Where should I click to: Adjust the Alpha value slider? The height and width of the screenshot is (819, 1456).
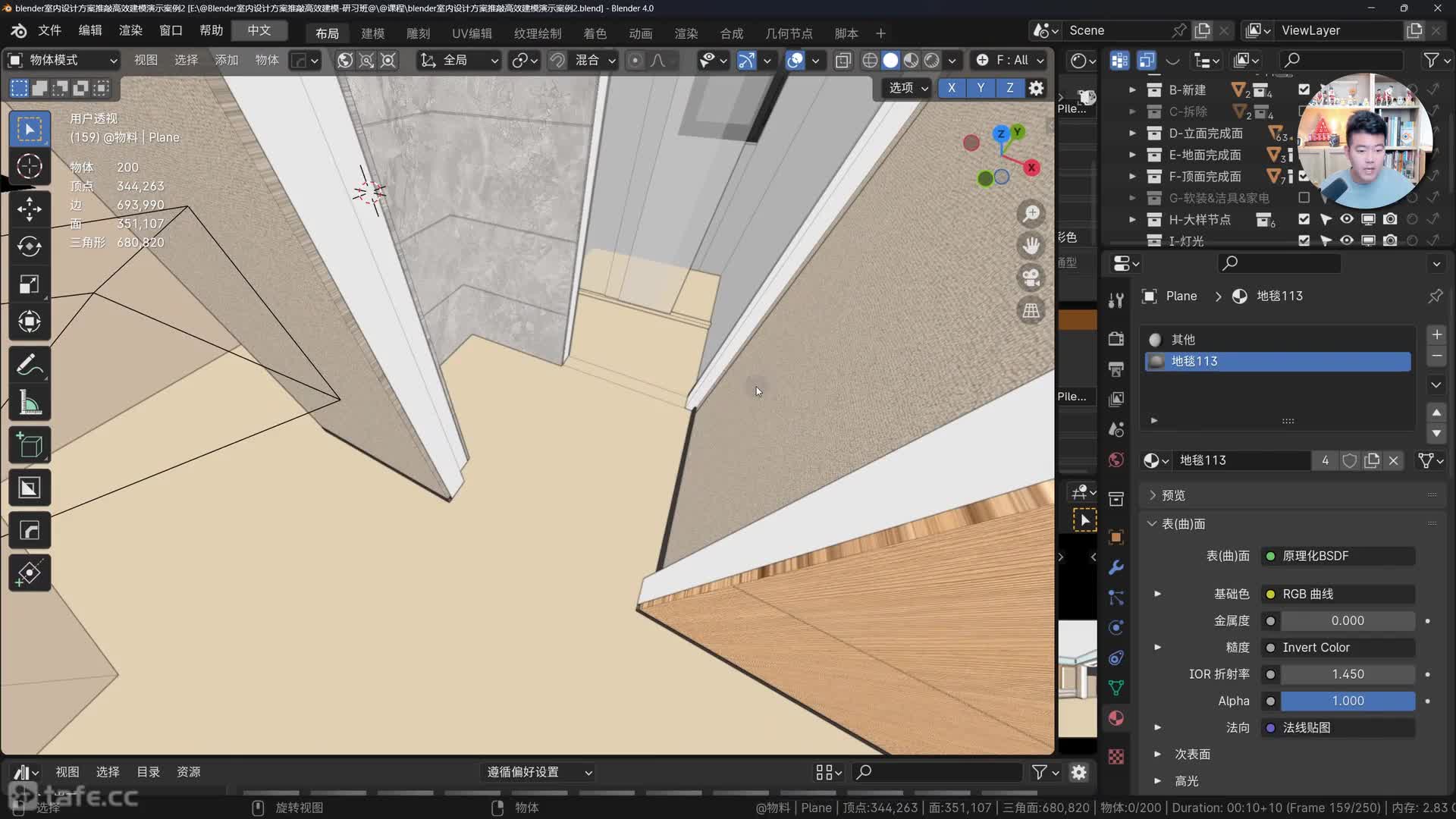tap(1347, 701)
